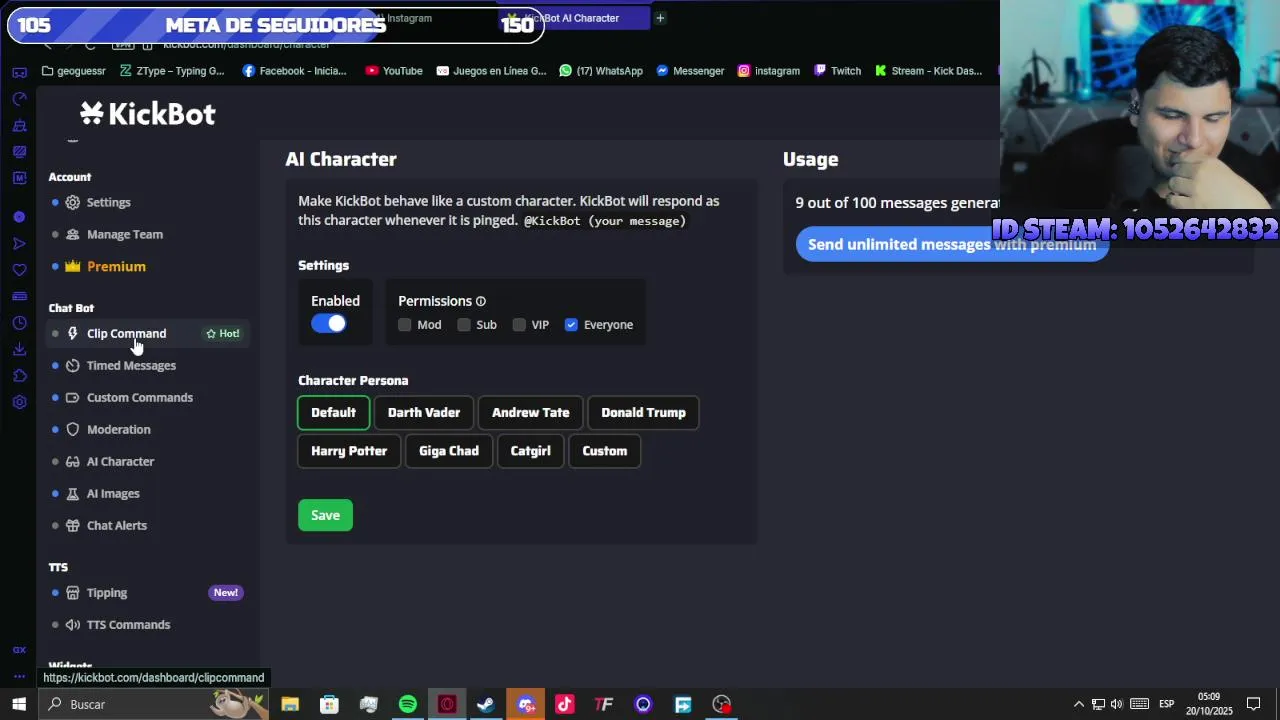
Task: Click the Windows Start button
Action: [19, 704]
